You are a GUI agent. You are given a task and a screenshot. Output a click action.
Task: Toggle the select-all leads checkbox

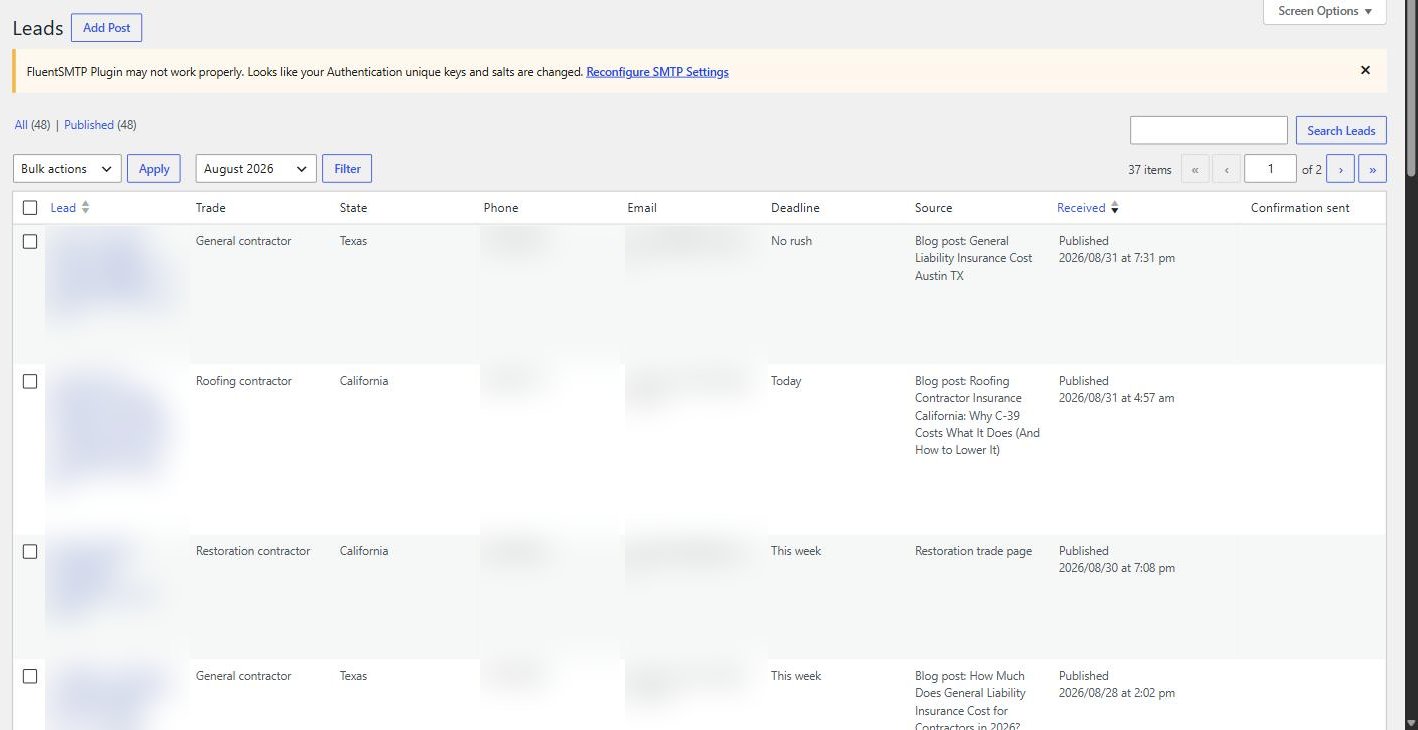tap(30, 208)
